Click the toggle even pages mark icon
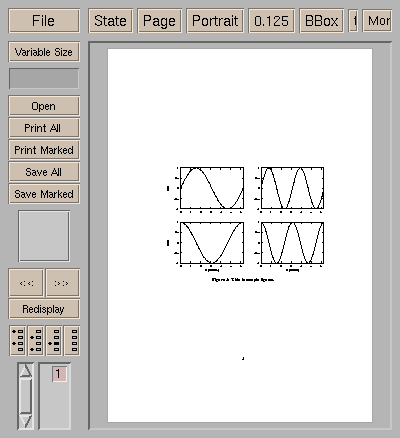 tap(36, 340)
